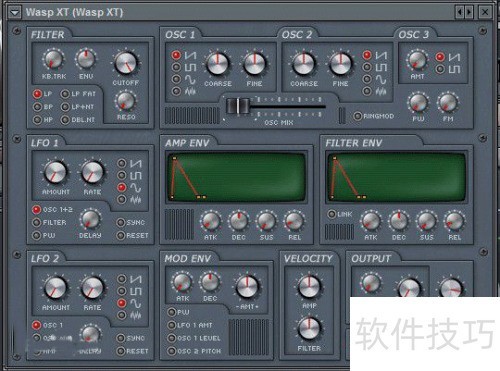The image size is (500, 371).
Task: Select next preset arrow in title bar
Action: [469, 12]
